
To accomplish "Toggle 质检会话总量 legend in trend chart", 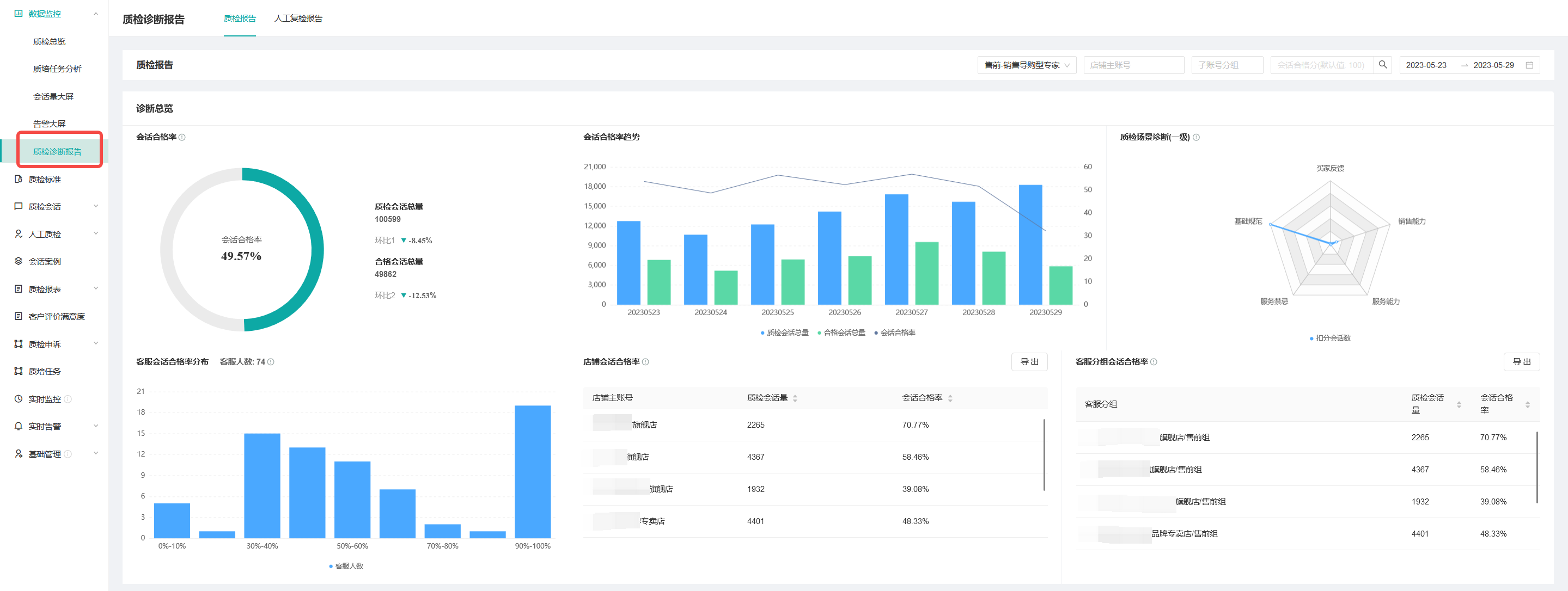I will tap(785, 333).
